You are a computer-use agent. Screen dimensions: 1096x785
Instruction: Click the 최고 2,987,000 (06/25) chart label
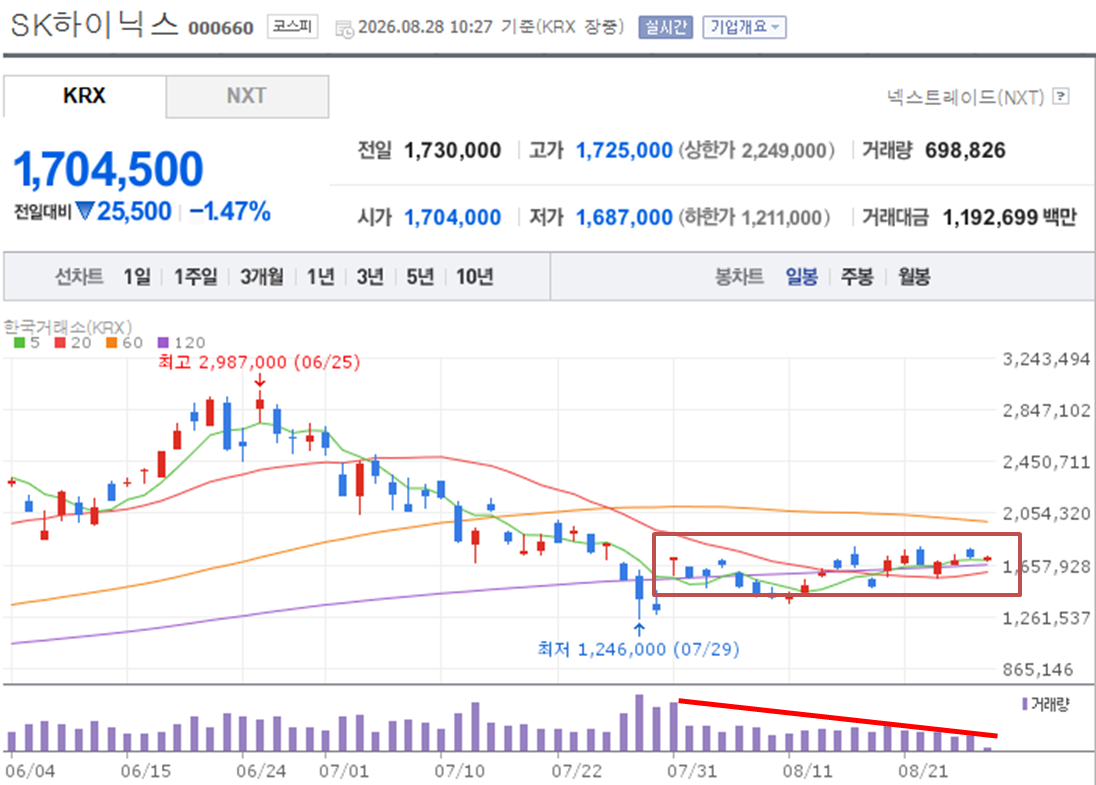coord(259,362)
